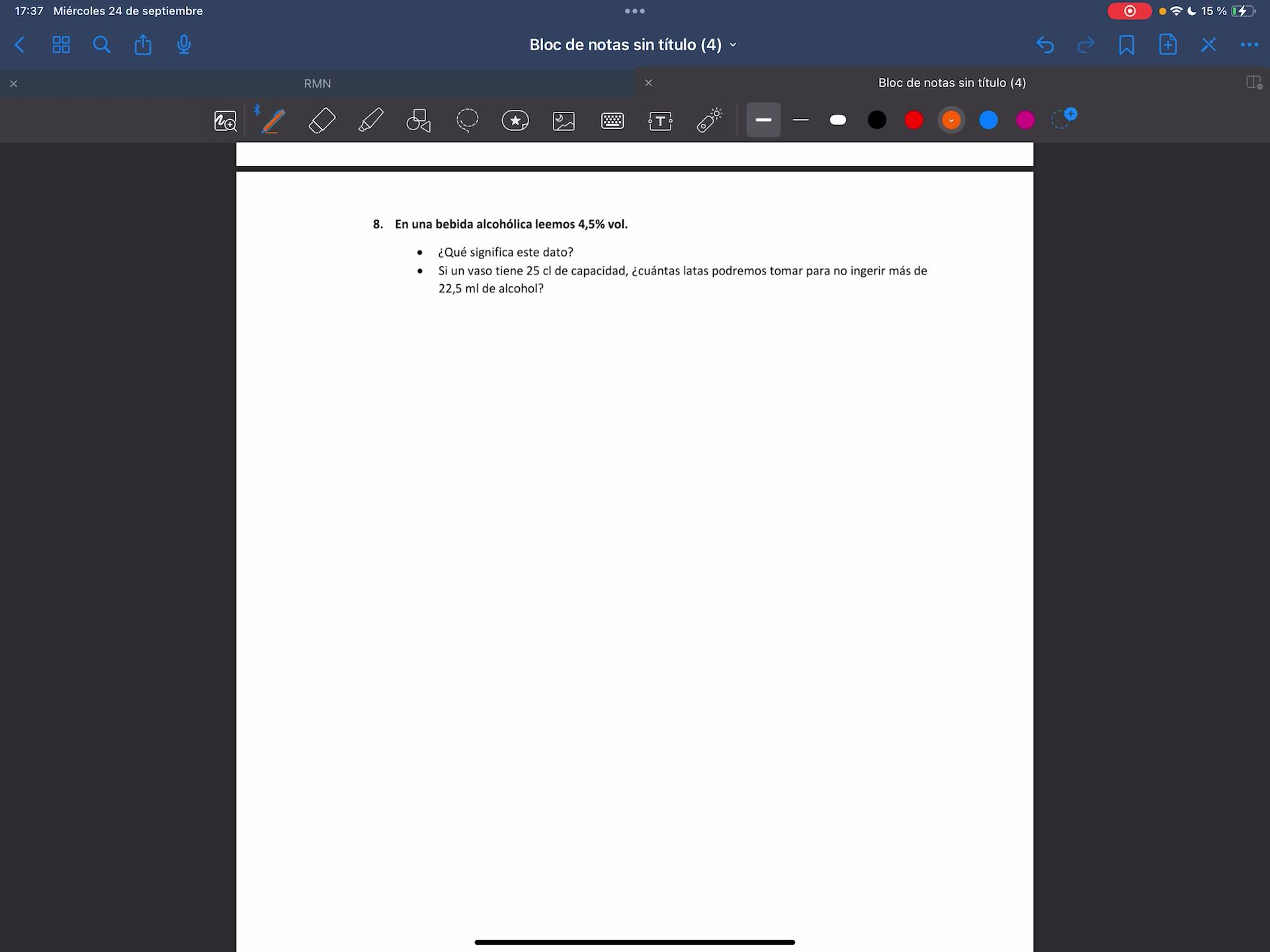Undo the last action

pyautogui.click(x=1045, y=45)
